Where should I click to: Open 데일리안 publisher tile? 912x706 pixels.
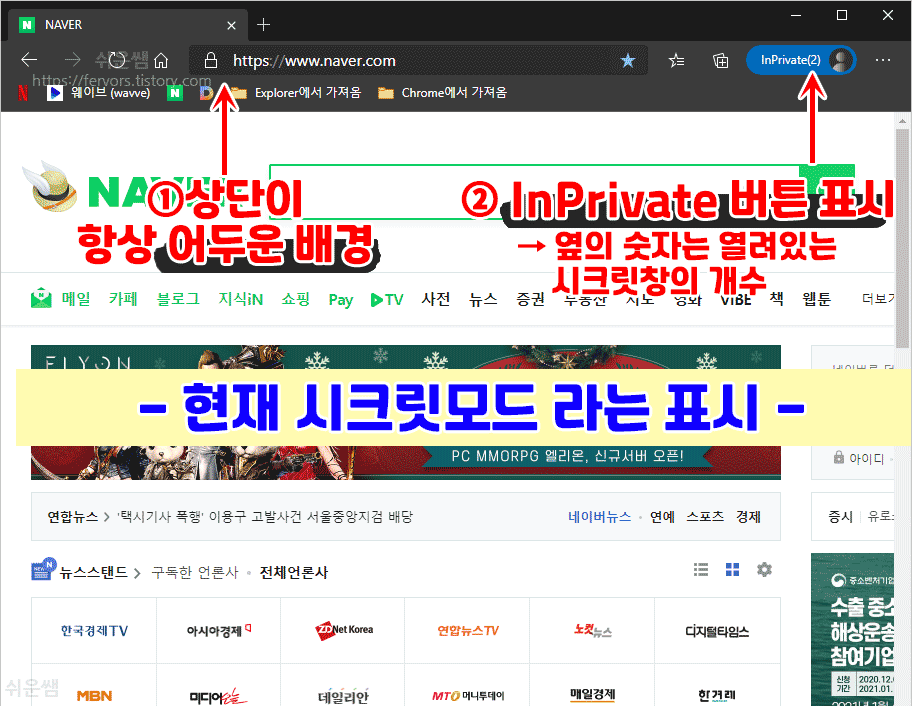343,686
